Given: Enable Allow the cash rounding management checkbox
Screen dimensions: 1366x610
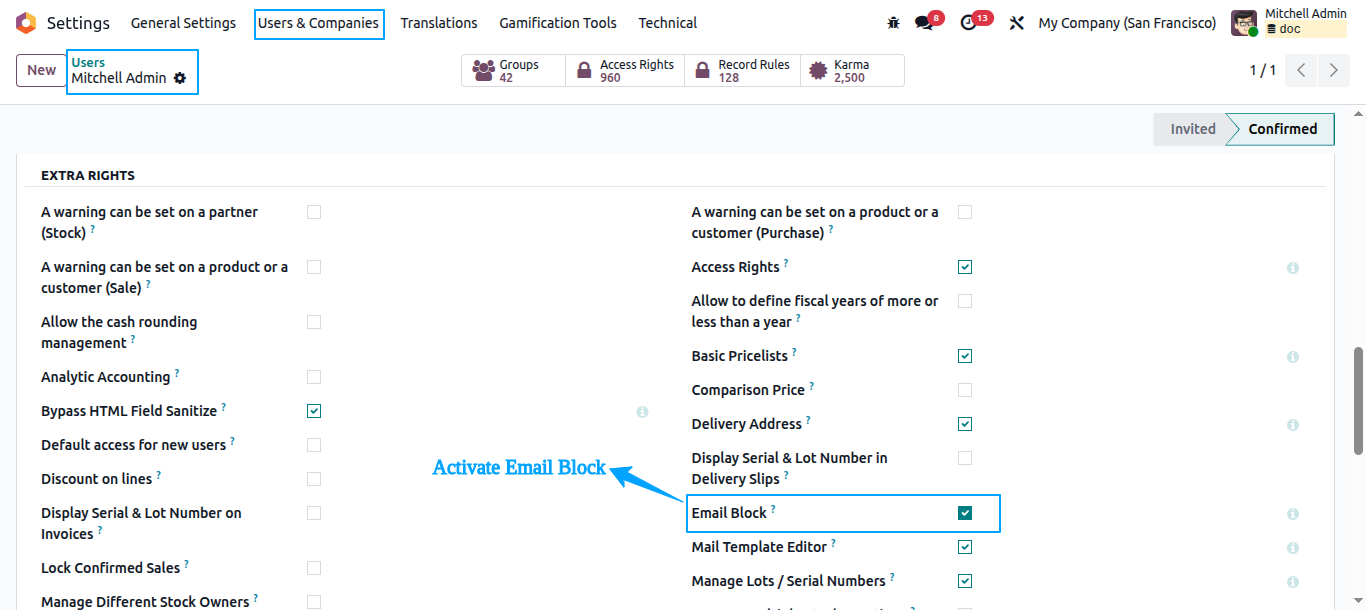Looking at the screenshot, I should pos(314,322).
